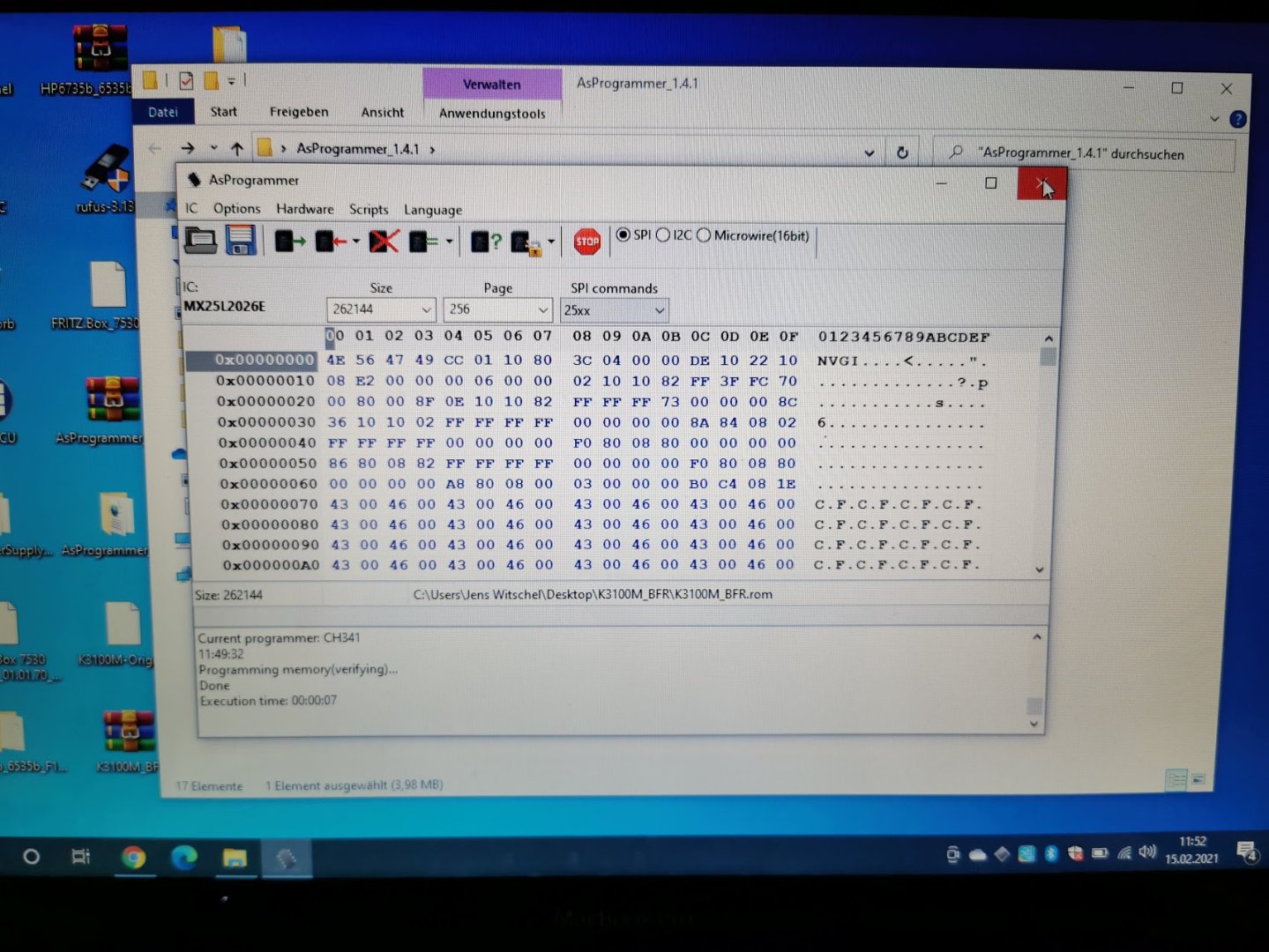Switch Explorer to details view layout
1269x952 pixels.
1176,779
